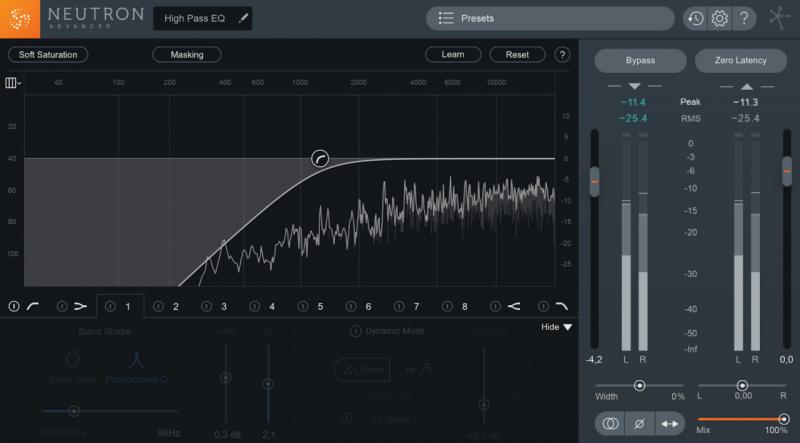Open the Presets list

(550, 18)
